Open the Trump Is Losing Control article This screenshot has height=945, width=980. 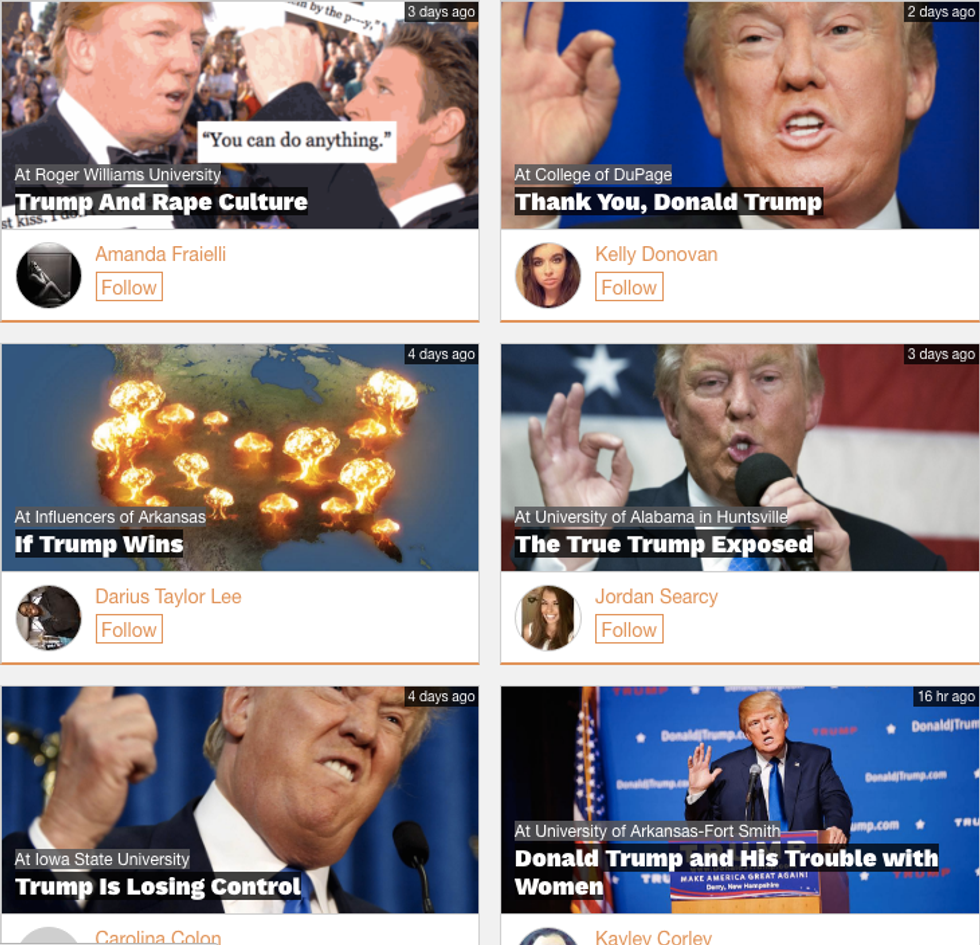coord(158,886)
